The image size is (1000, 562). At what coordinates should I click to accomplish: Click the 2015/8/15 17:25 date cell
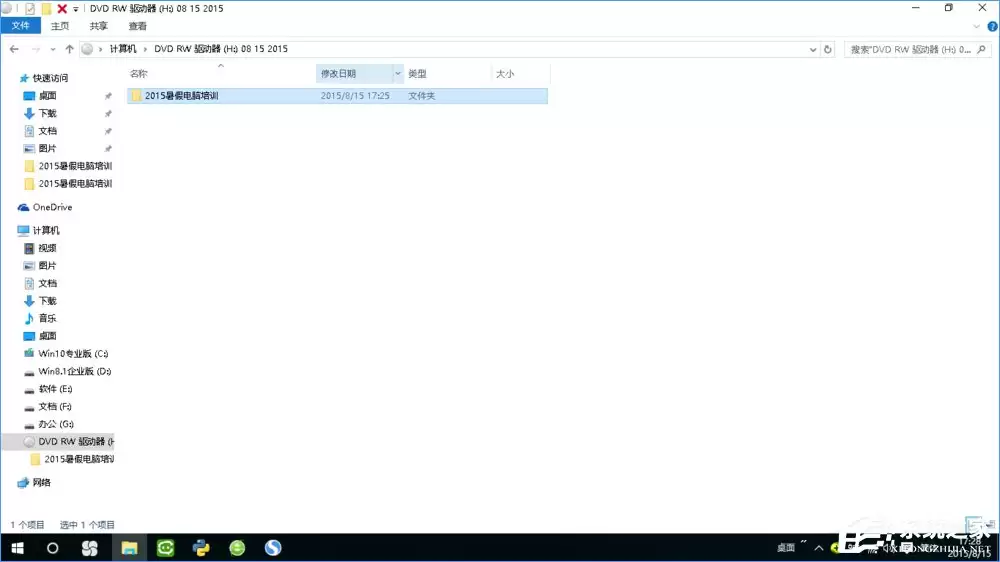pos(355,96)
